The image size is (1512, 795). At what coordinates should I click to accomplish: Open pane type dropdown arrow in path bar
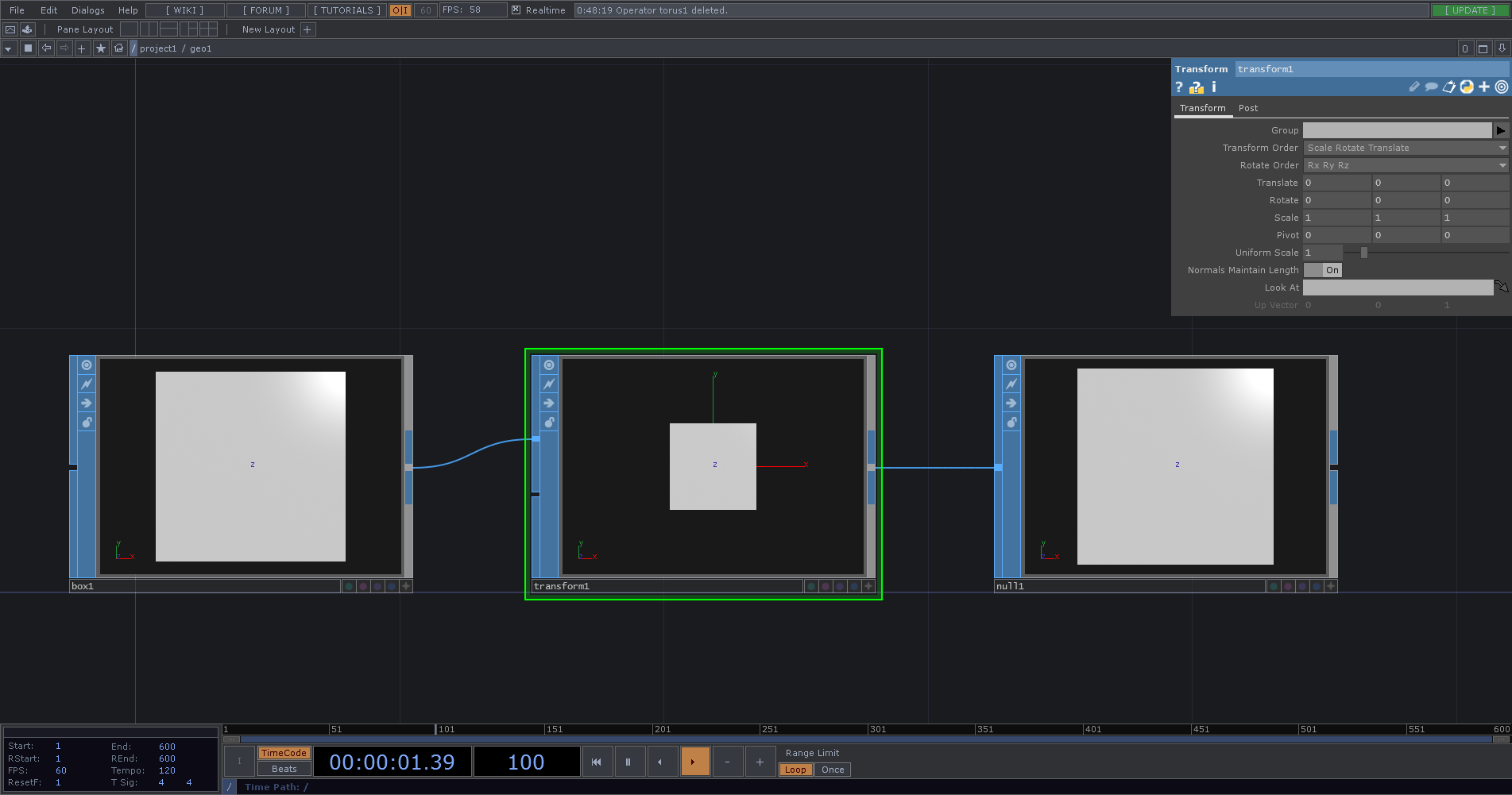point(9,48)
